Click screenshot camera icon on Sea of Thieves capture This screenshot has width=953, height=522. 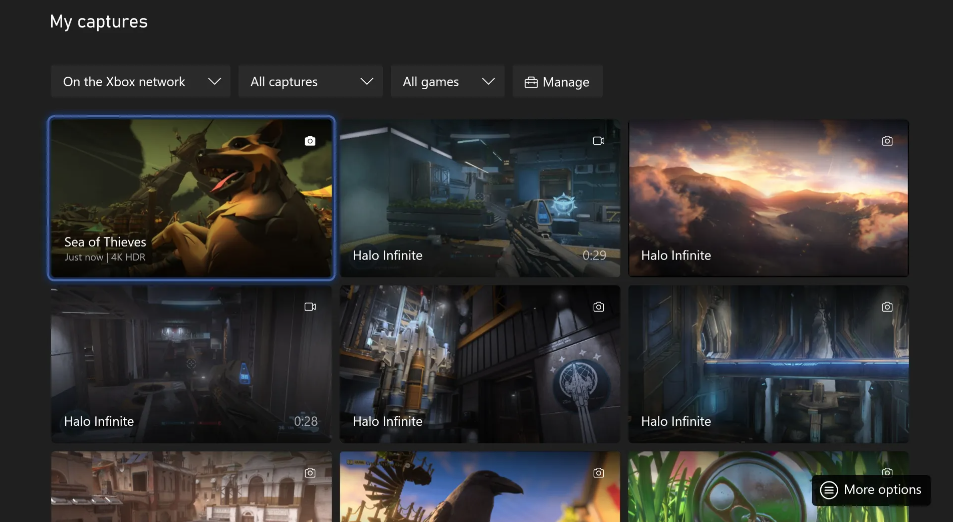(310, 141)
